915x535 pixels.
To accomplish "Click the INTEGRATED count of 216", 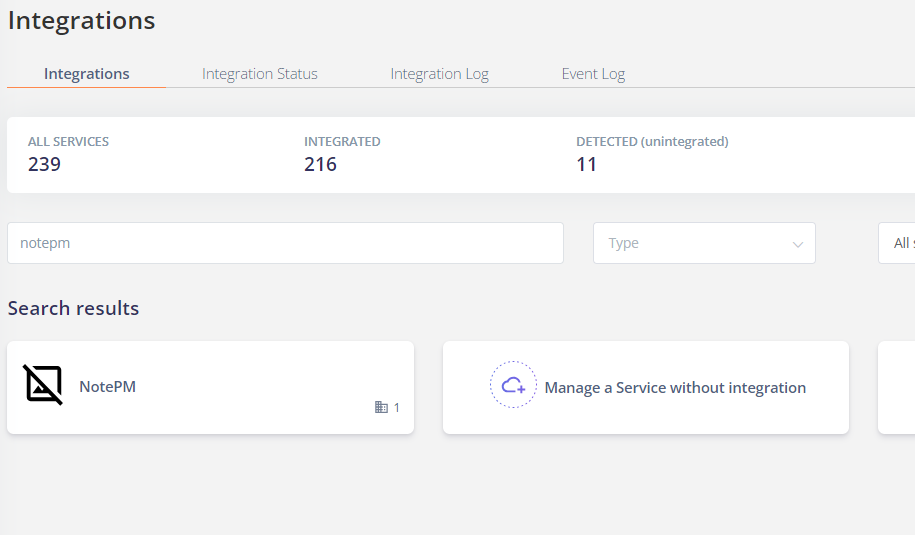I will (x=320, y=165).
